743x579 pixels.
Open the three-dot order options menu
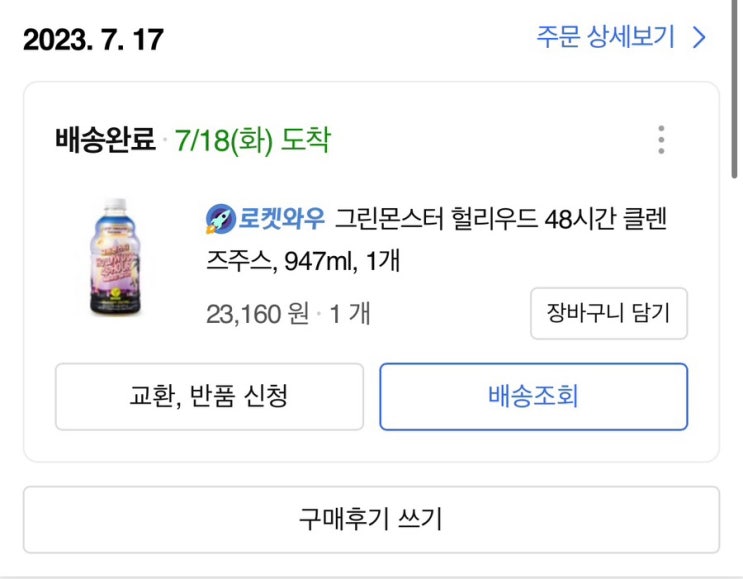coord(661,140)
